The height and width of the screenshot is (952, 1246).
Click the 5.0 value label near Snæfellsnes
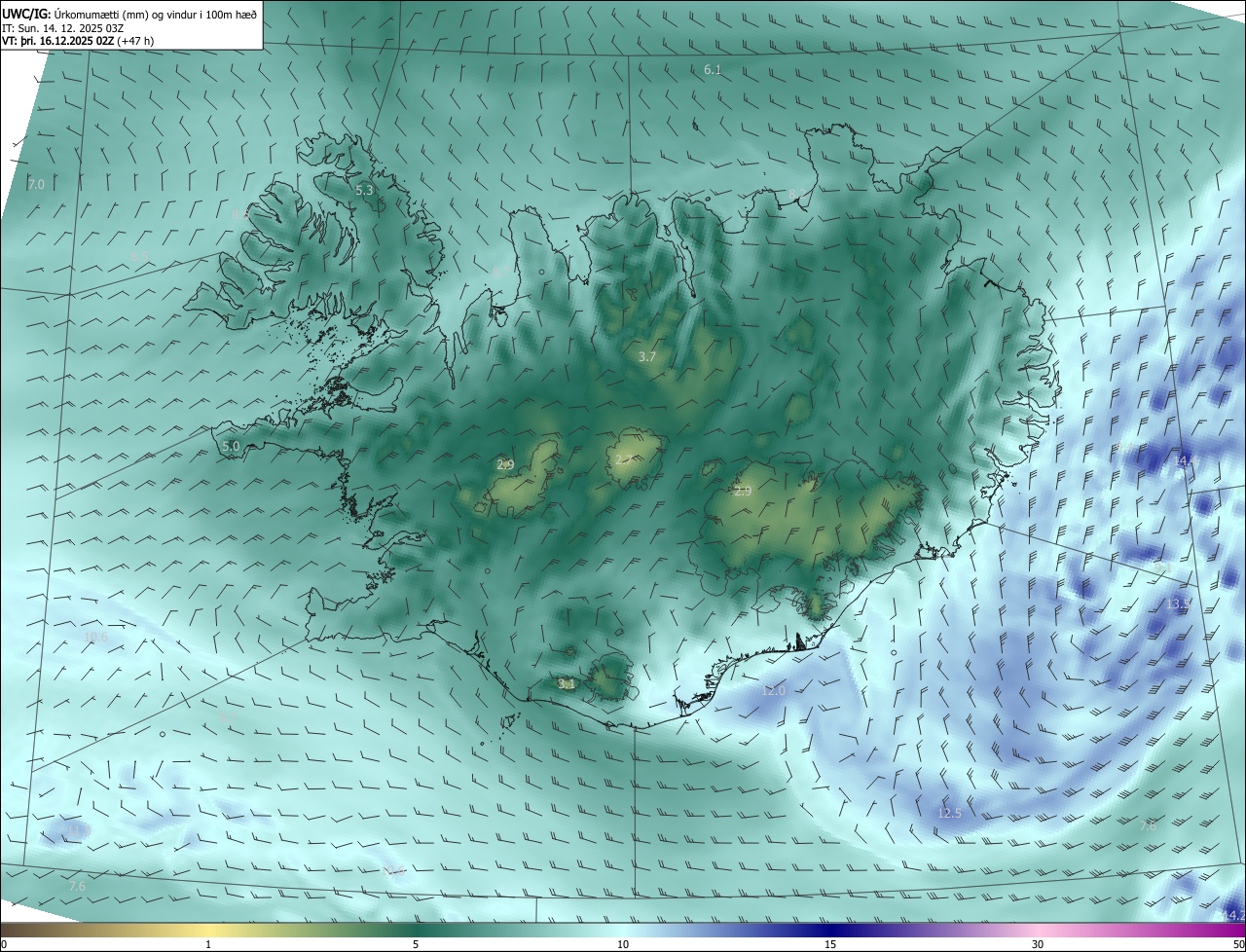click(231, 447)
